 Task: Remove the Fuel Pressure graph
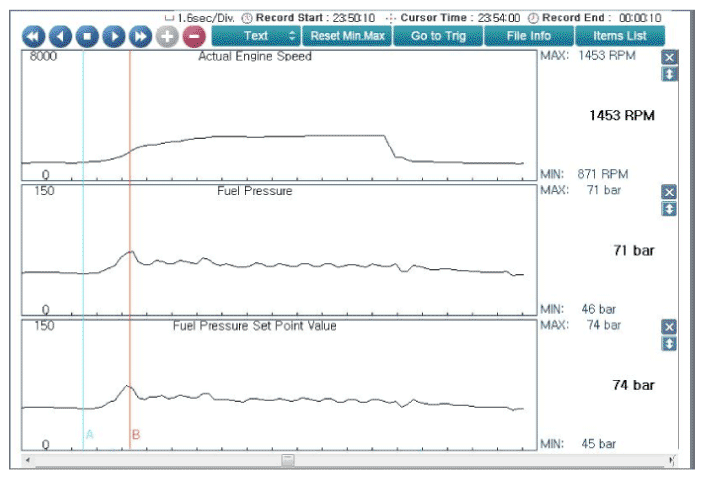click(670, 192)
